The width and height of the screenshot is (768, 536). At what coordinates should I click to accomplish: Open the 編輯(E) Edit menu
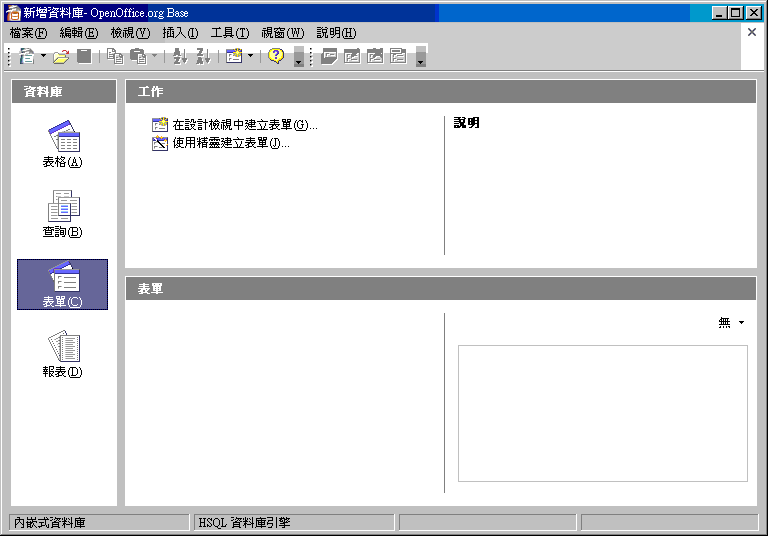coord(79,33)
